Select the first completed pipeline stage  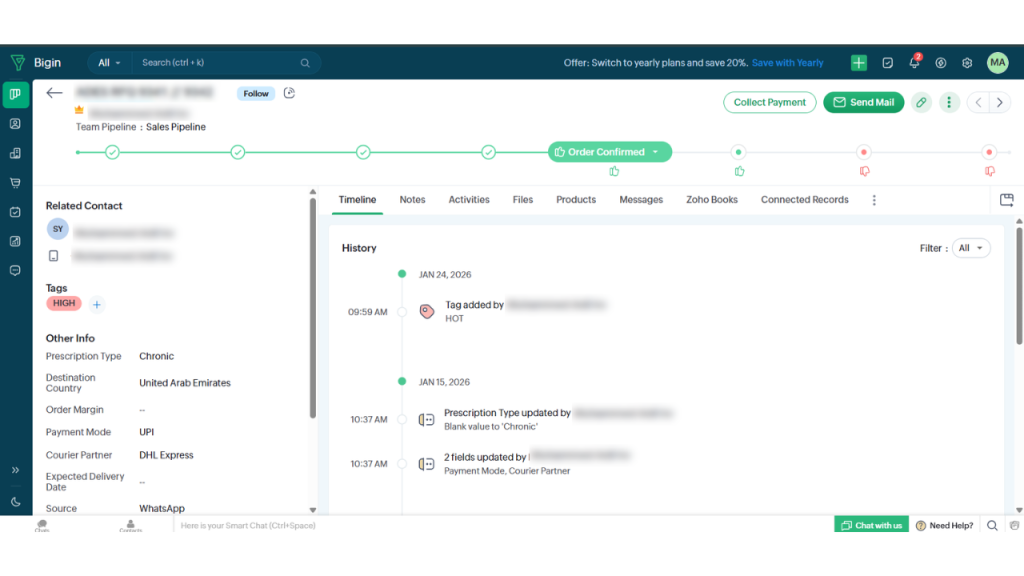(113, 152)
